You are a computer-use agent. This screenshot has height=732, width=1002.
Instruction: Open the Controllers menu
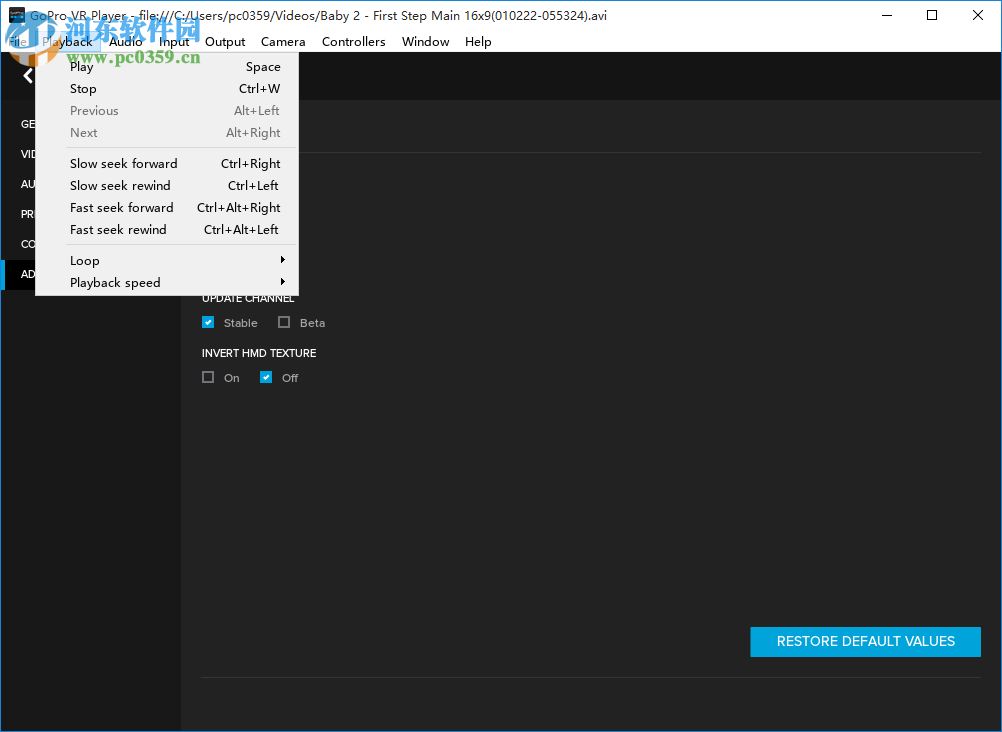tap(353, 42)
